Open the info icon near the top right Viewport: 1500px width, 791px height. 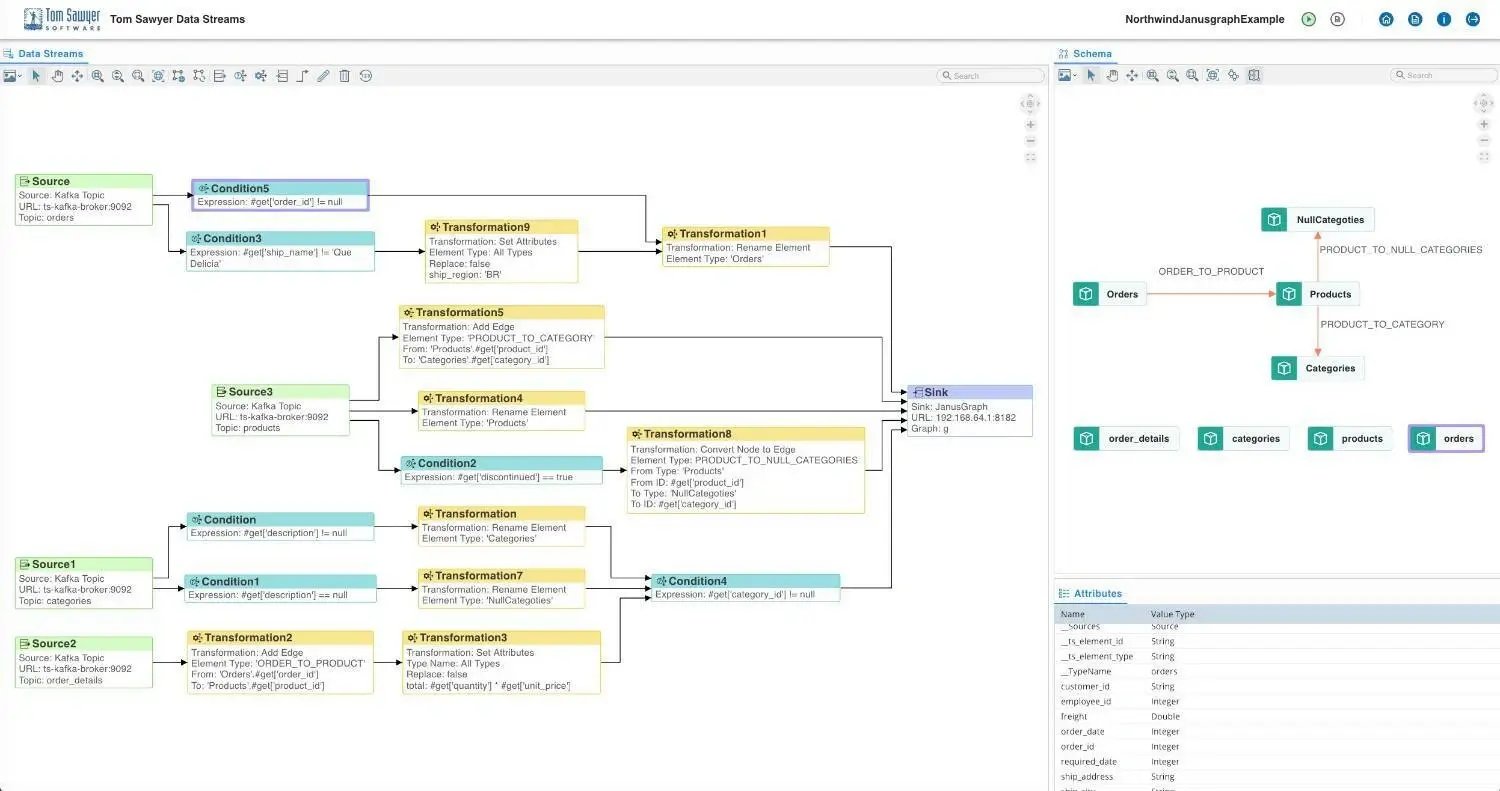point(1443,19)
